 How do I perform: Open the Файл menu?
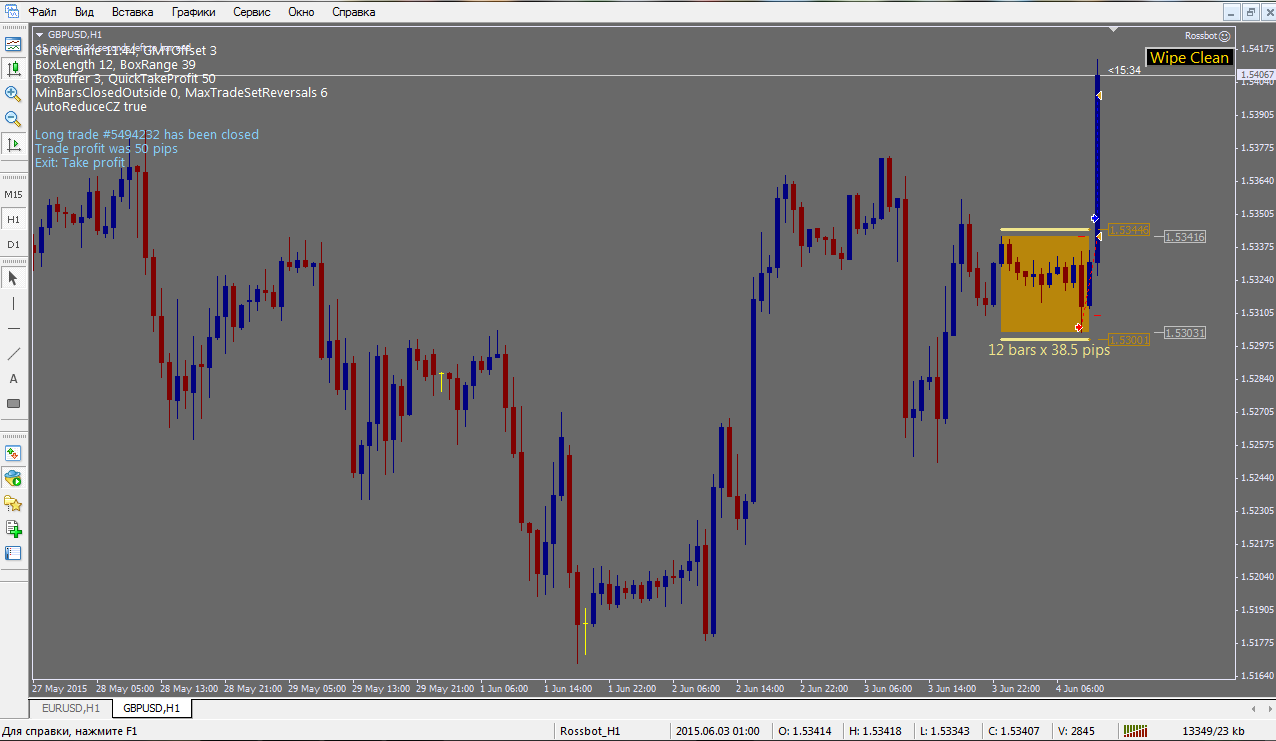coord(42,12)
